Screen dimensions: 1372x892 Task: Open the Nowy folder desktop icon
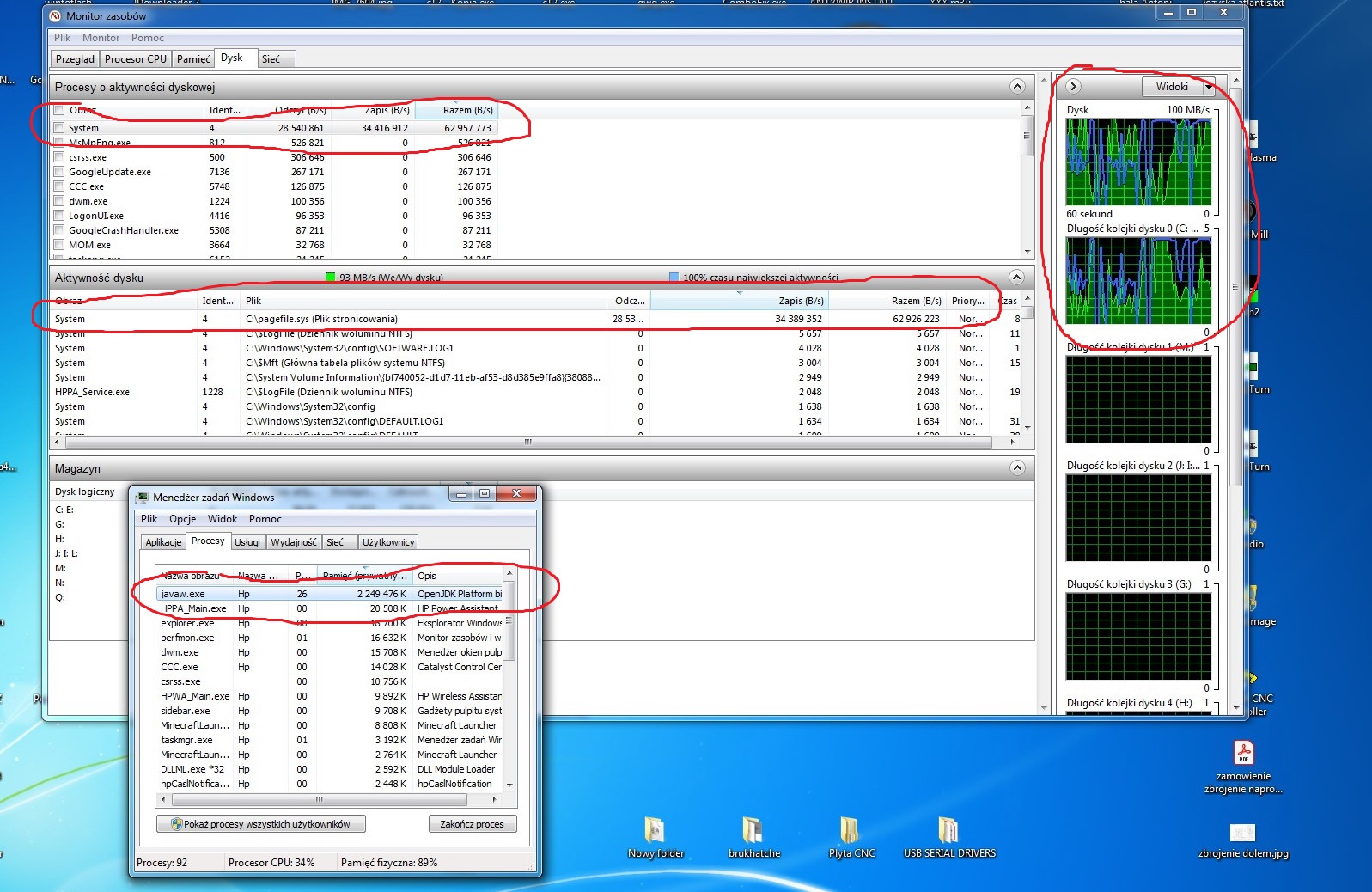tap(655, 830)
